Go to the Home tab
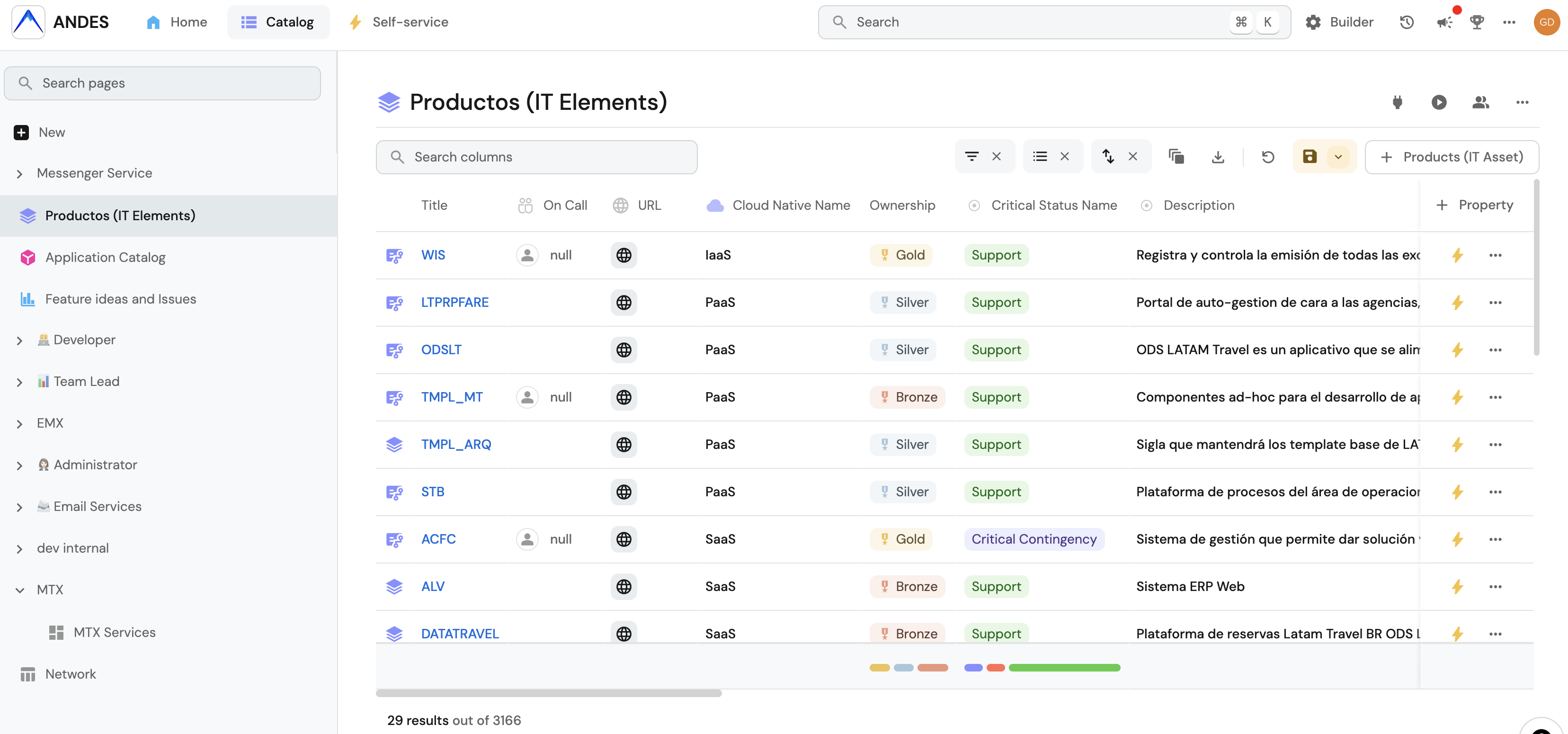Image resolution: width=1568 pixels, height=734 pixels. tap(177, 22)
